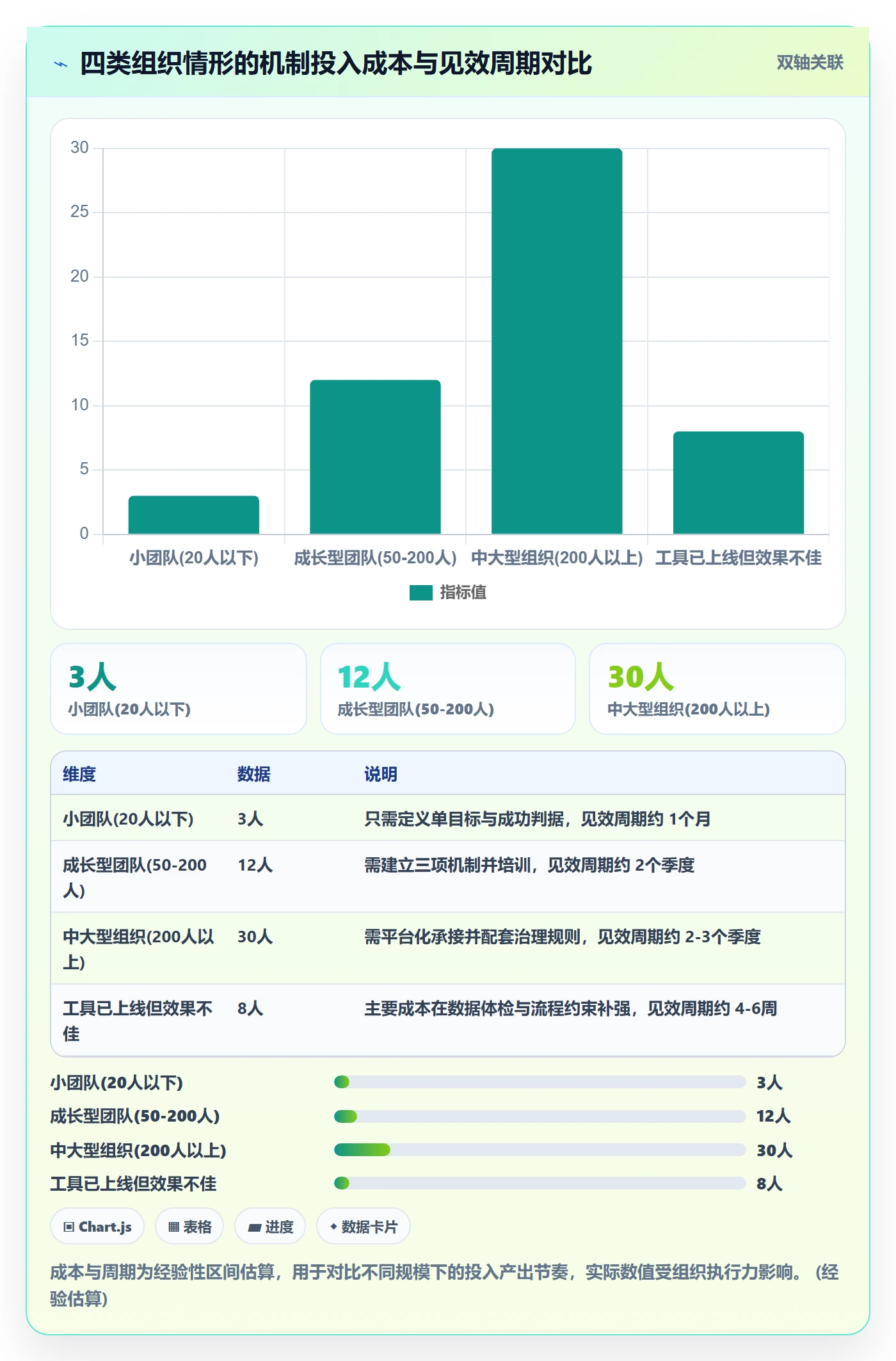Click the 工具已上线但效果不佳 progress bar
Viewport: 896px width, 1361px height.
pyautogui.click(x=540, y=1183)
